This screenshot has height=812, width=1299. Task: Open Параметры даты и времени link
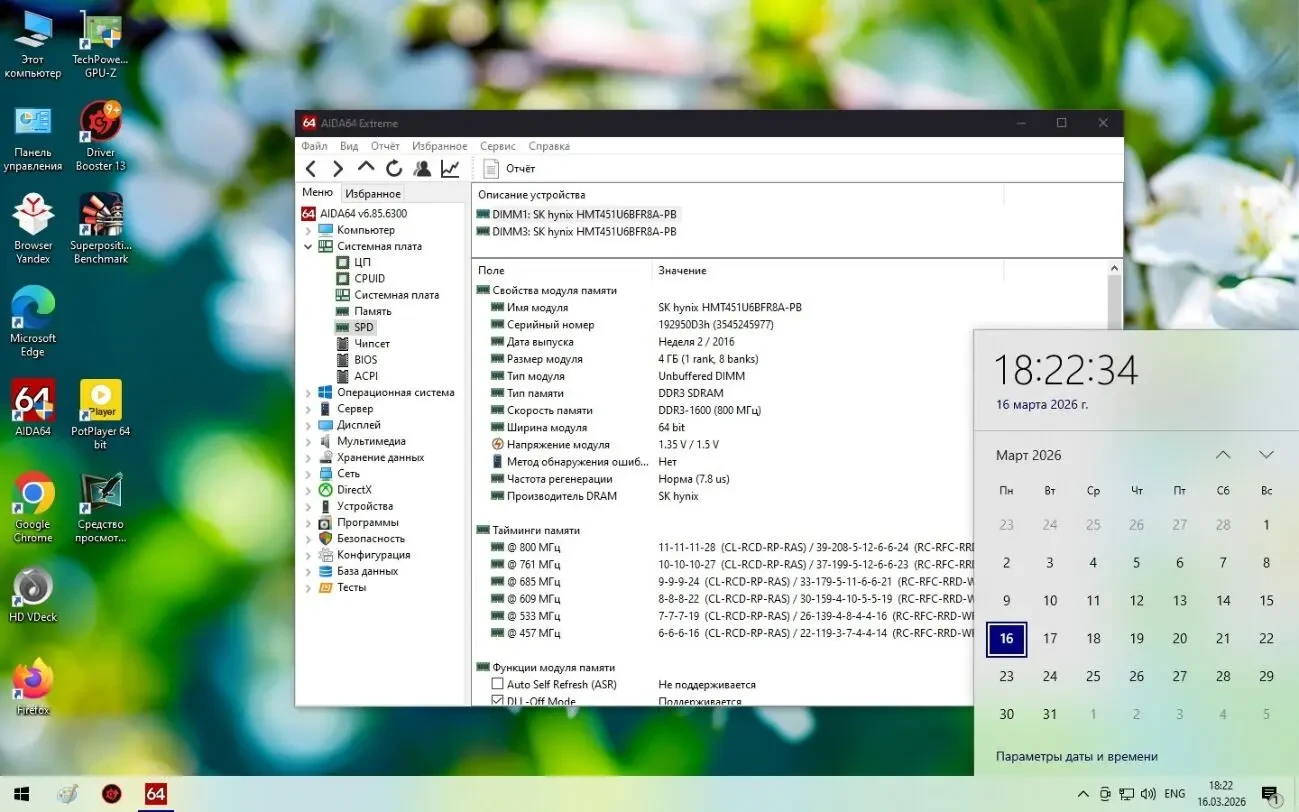tap(1076, 756)
